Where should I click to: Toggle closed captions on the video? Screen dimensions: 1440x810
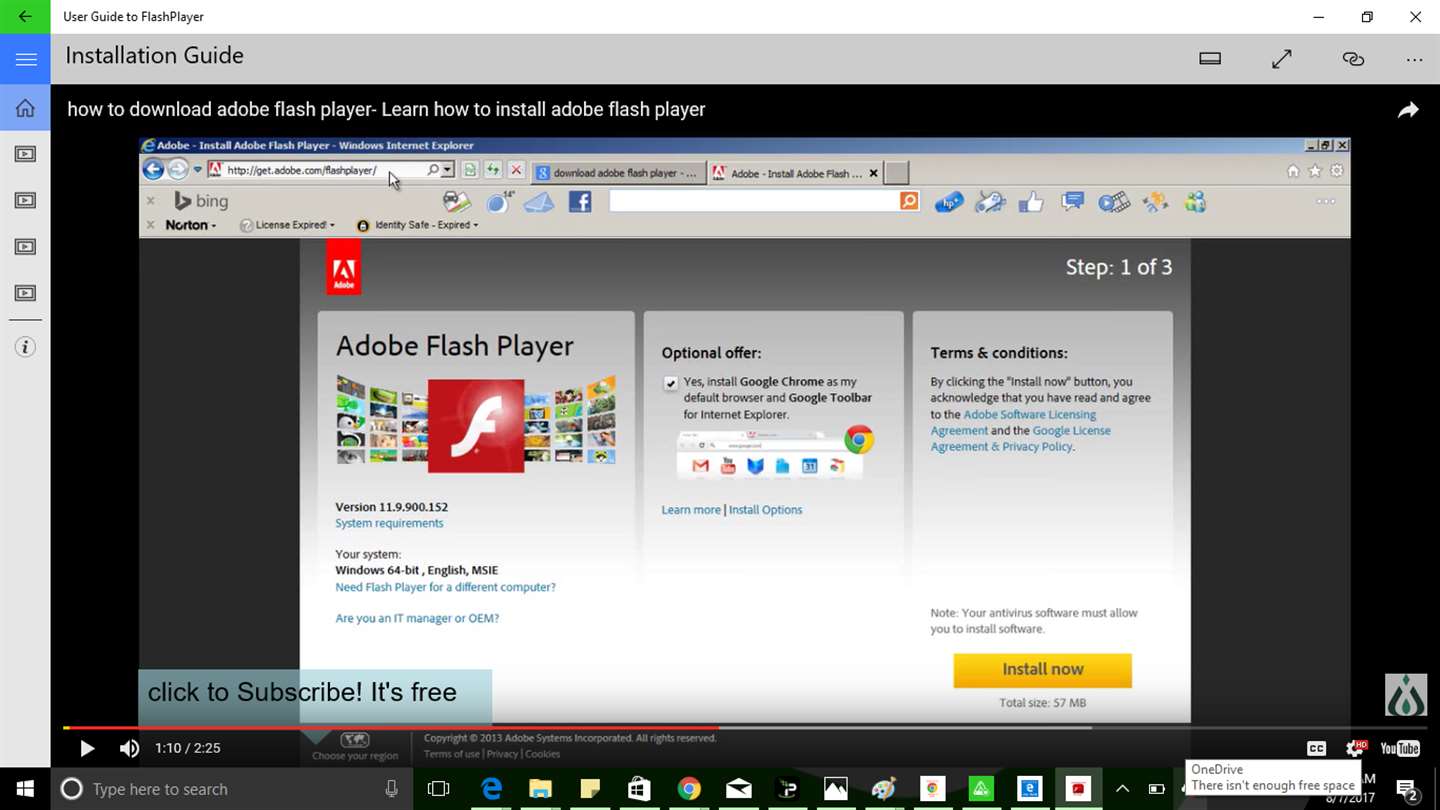click(x=1316, y=748)
